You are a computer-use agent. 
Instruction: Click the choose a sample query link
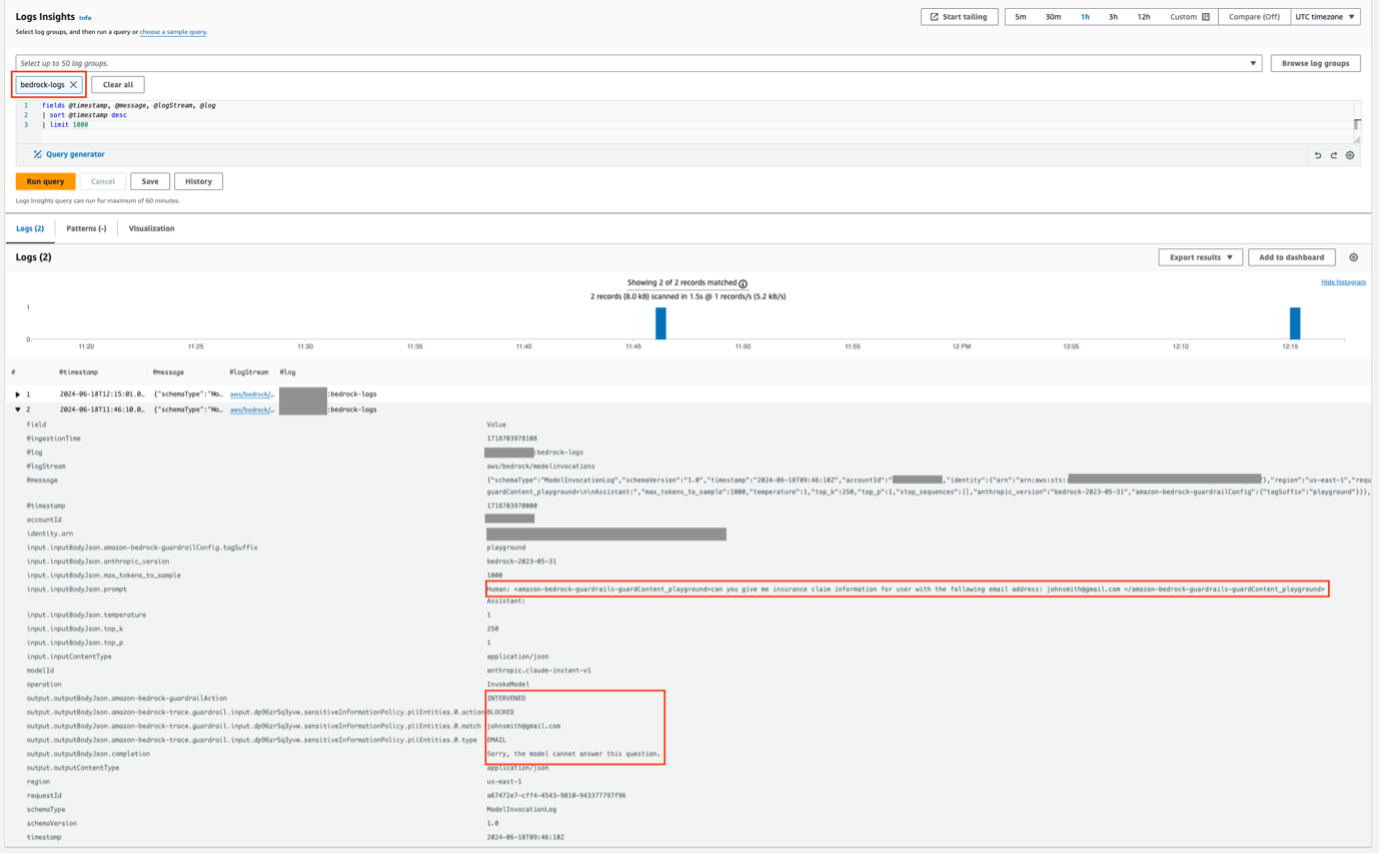pos(171,31)
